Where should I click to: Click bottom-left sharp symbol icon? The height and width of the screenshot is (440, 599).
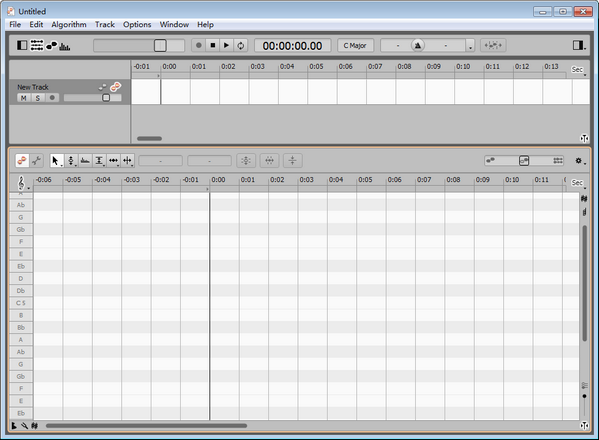(34, 425)
